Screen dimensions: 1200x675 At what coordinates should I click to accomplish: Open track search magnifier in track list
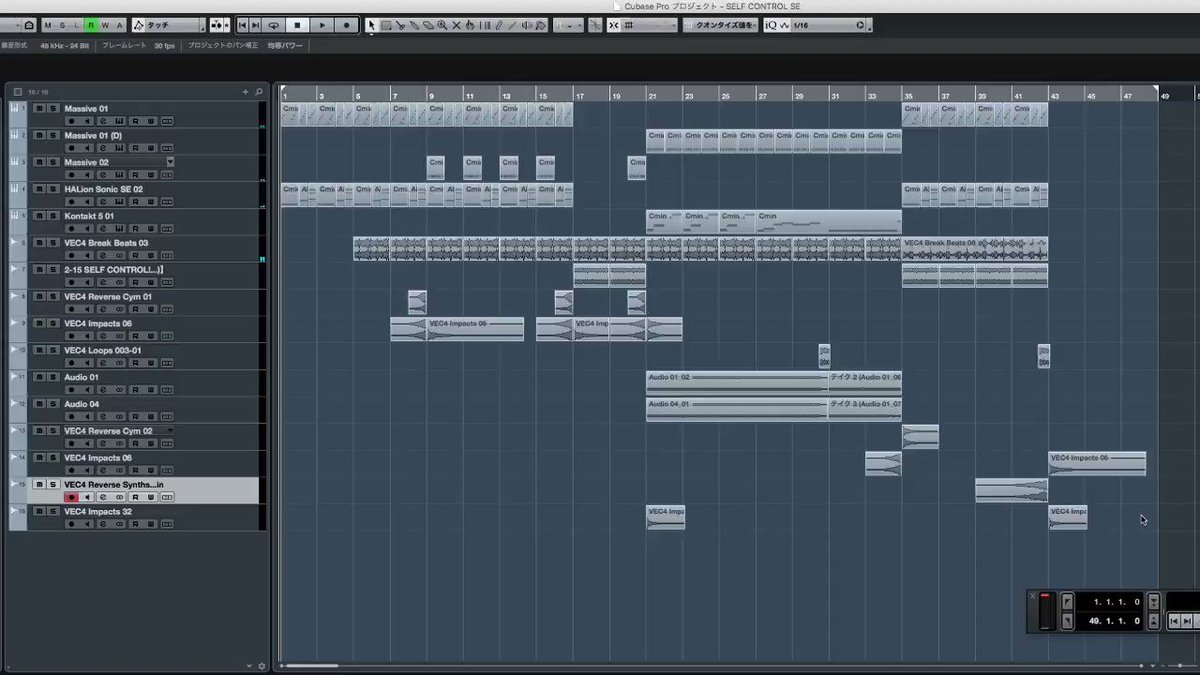[x=258, y=92]
